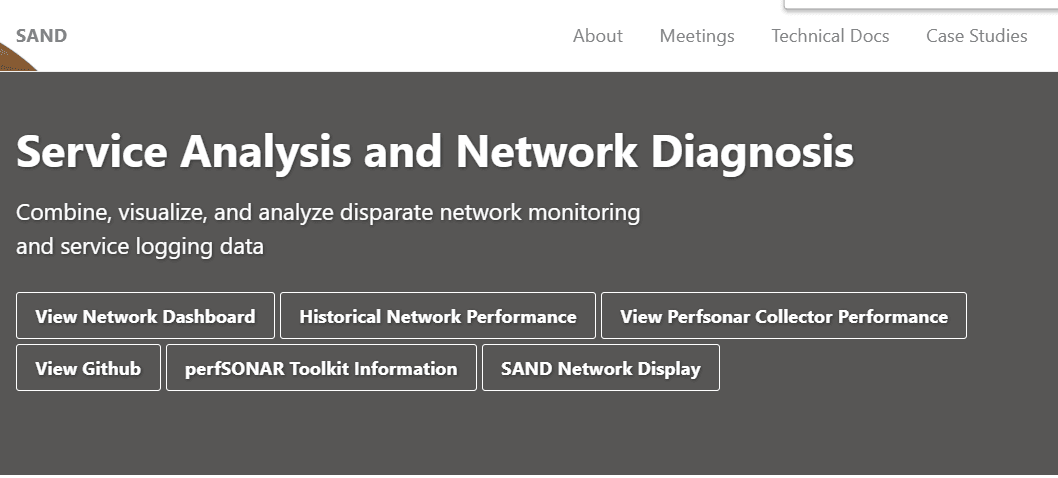The image size is (1058, 478).
Task: Open the About menu item
Action: coord(597,36)
